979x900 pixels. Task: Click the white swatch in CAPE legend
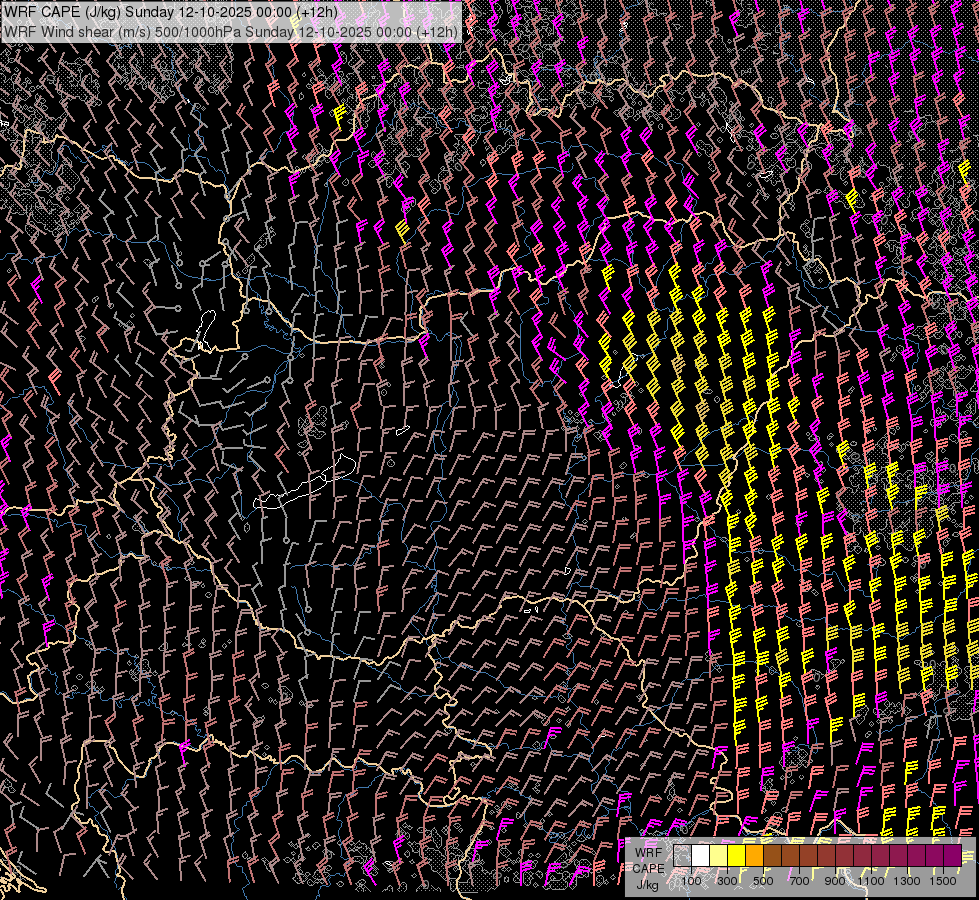coord(701,856)
